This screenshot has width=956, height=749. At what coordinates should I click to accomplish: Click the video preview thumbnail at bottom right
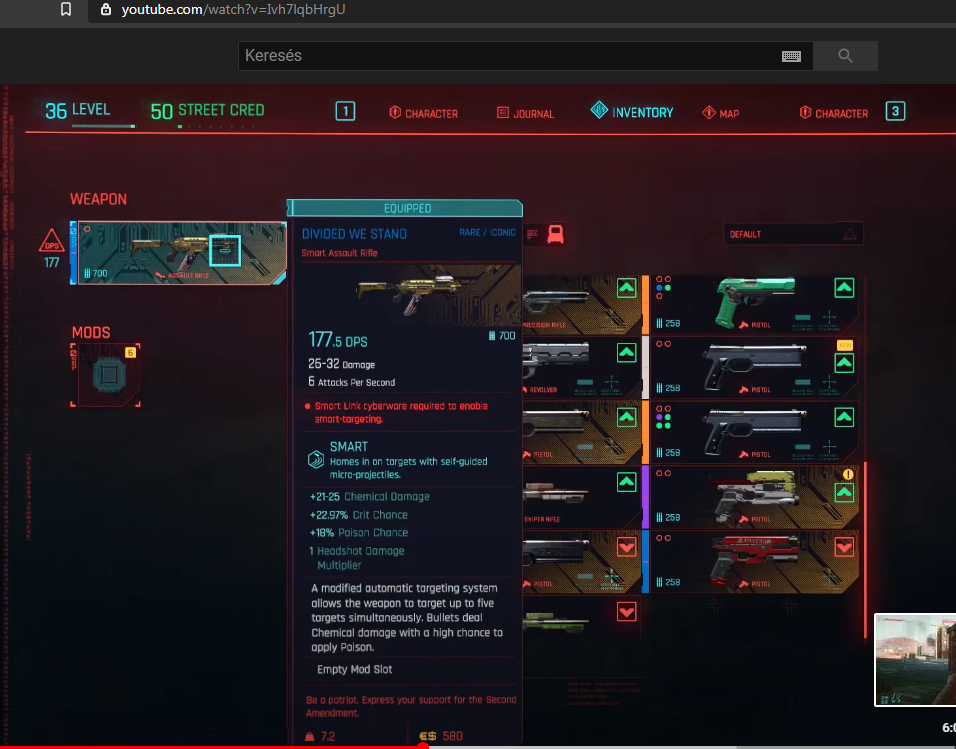915,660
